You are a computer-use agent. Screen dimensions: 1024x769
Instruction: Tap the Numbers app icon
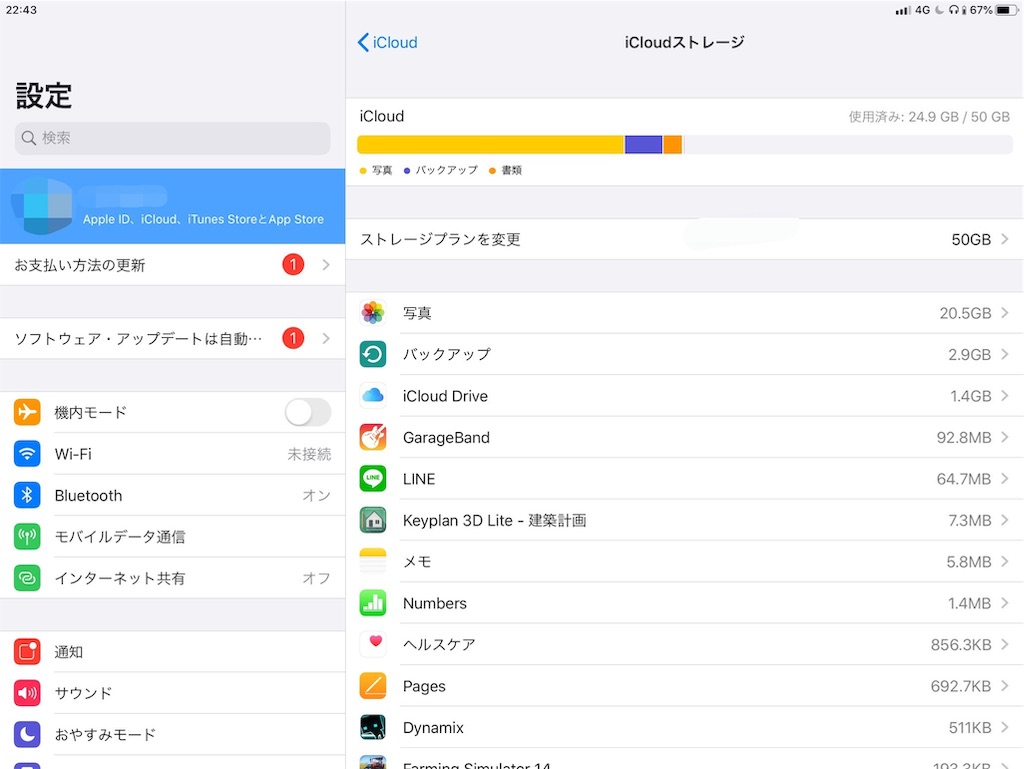point(373,603)
